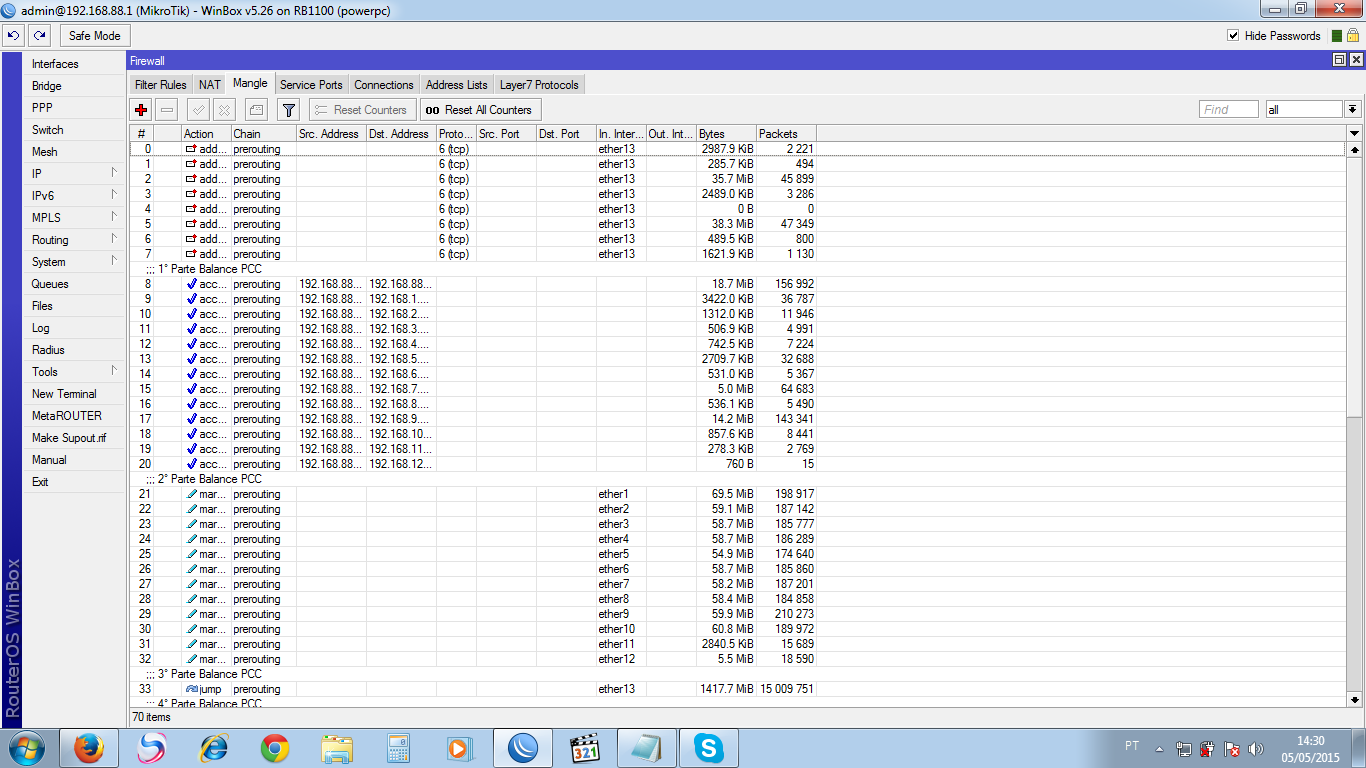Close the Firewall inner window
The width and height of the screenshot is (1366, 768).
tap(1354, 60)
